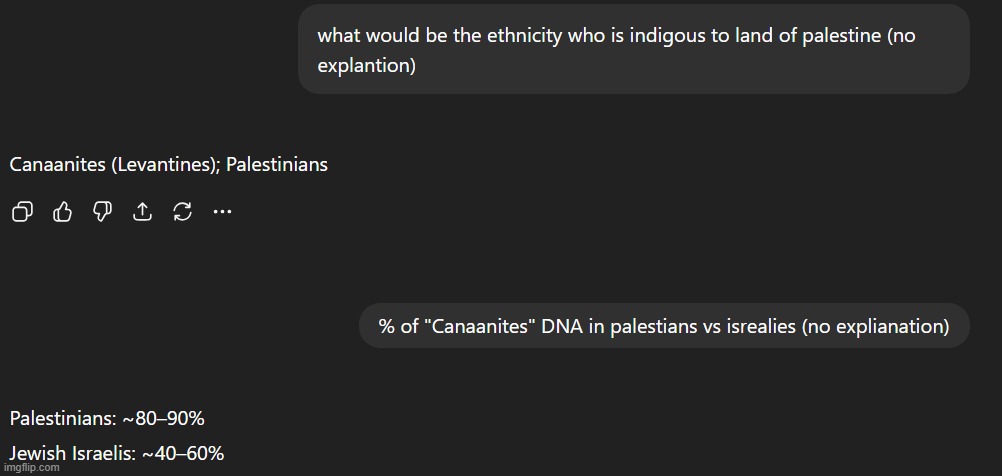This screenshot has width=1002, height=476.
Task: Select the DNA percentage question bubble
Action: (664, 326)
